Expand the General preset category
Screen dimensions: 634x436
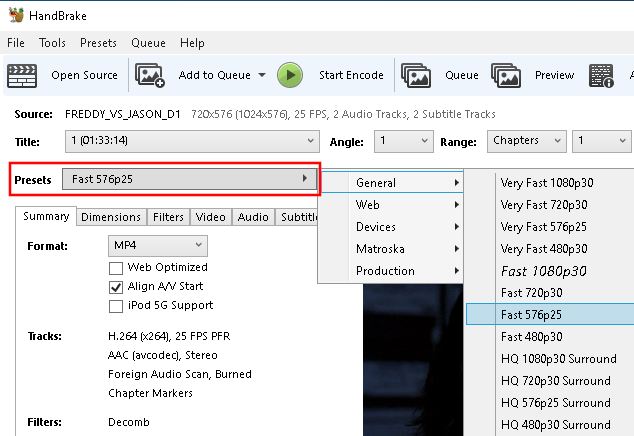391,183
